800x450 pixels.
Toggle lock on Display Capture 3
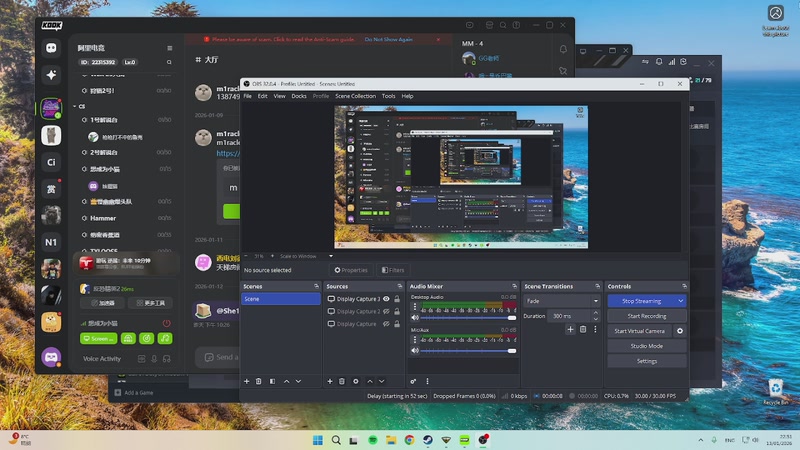click(397, 299)
